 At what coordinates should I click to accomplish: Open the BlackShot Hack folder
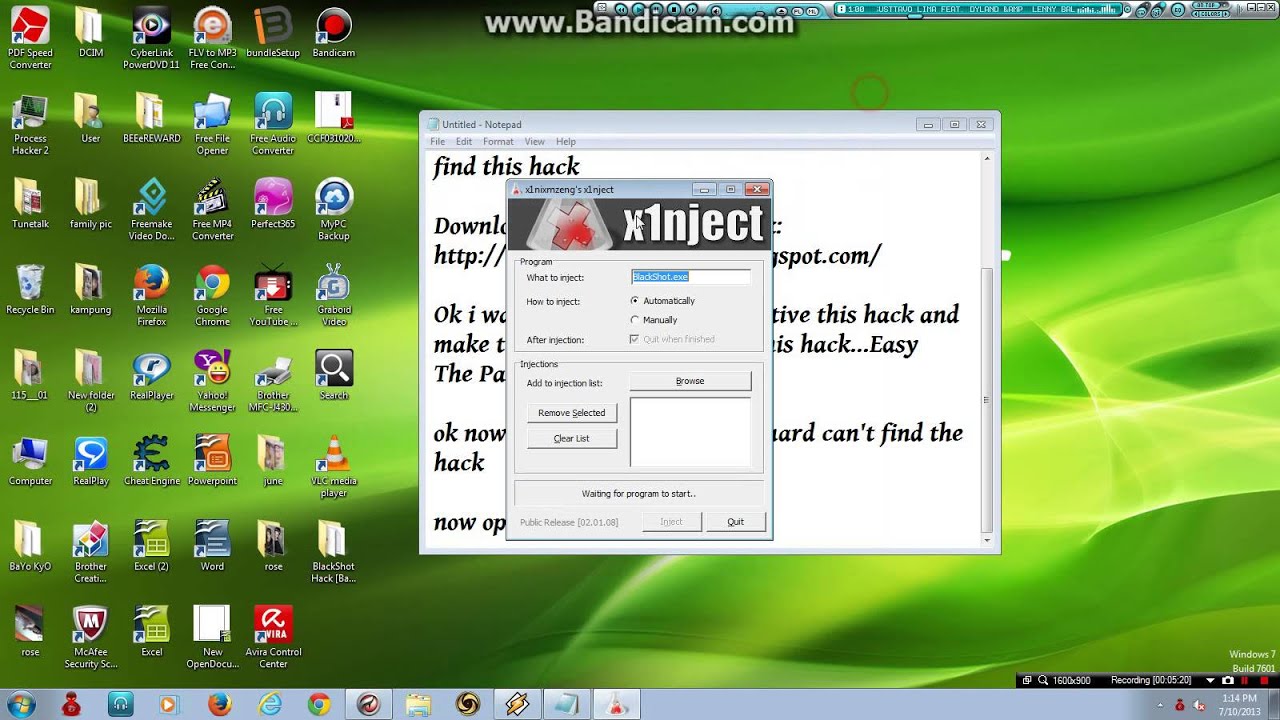click(x=334, y=551)
